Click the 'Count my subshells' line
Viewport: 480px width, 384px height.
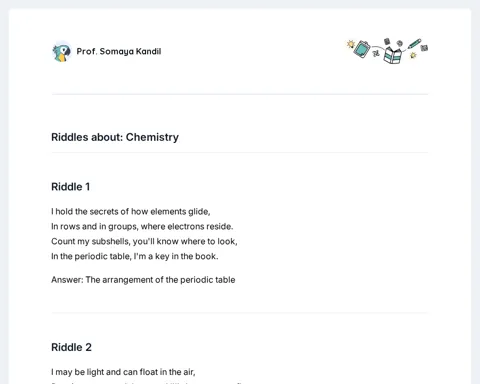(144, 241)
